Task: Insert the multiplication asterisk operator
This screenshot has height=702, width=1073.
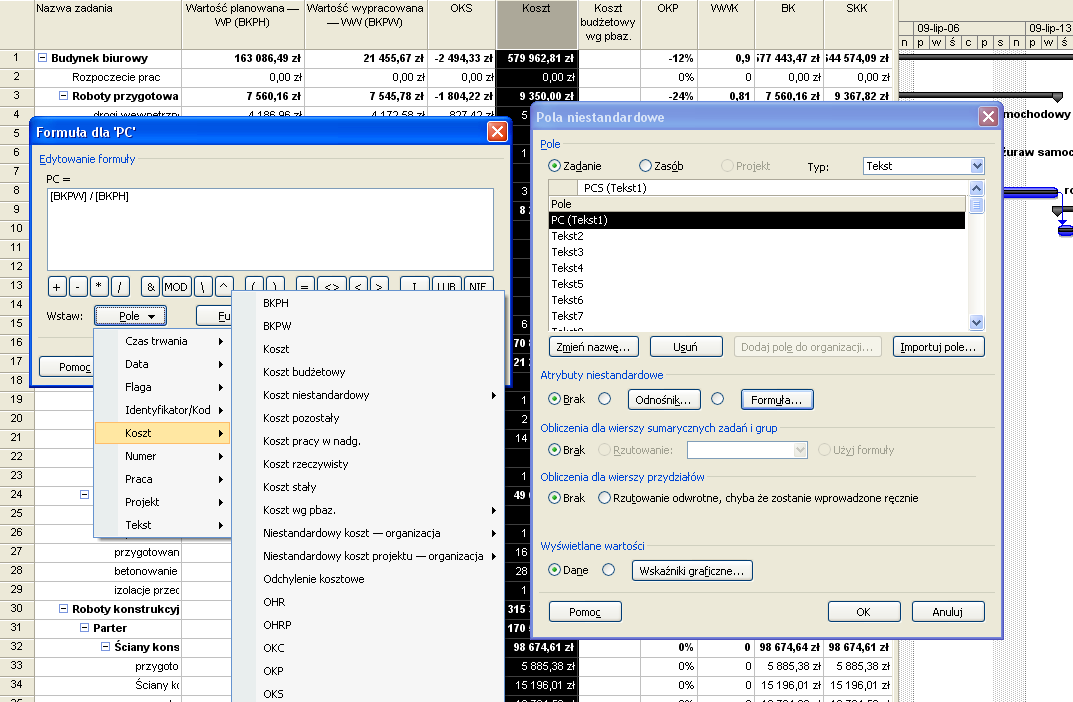Action: tap(99, 287)
